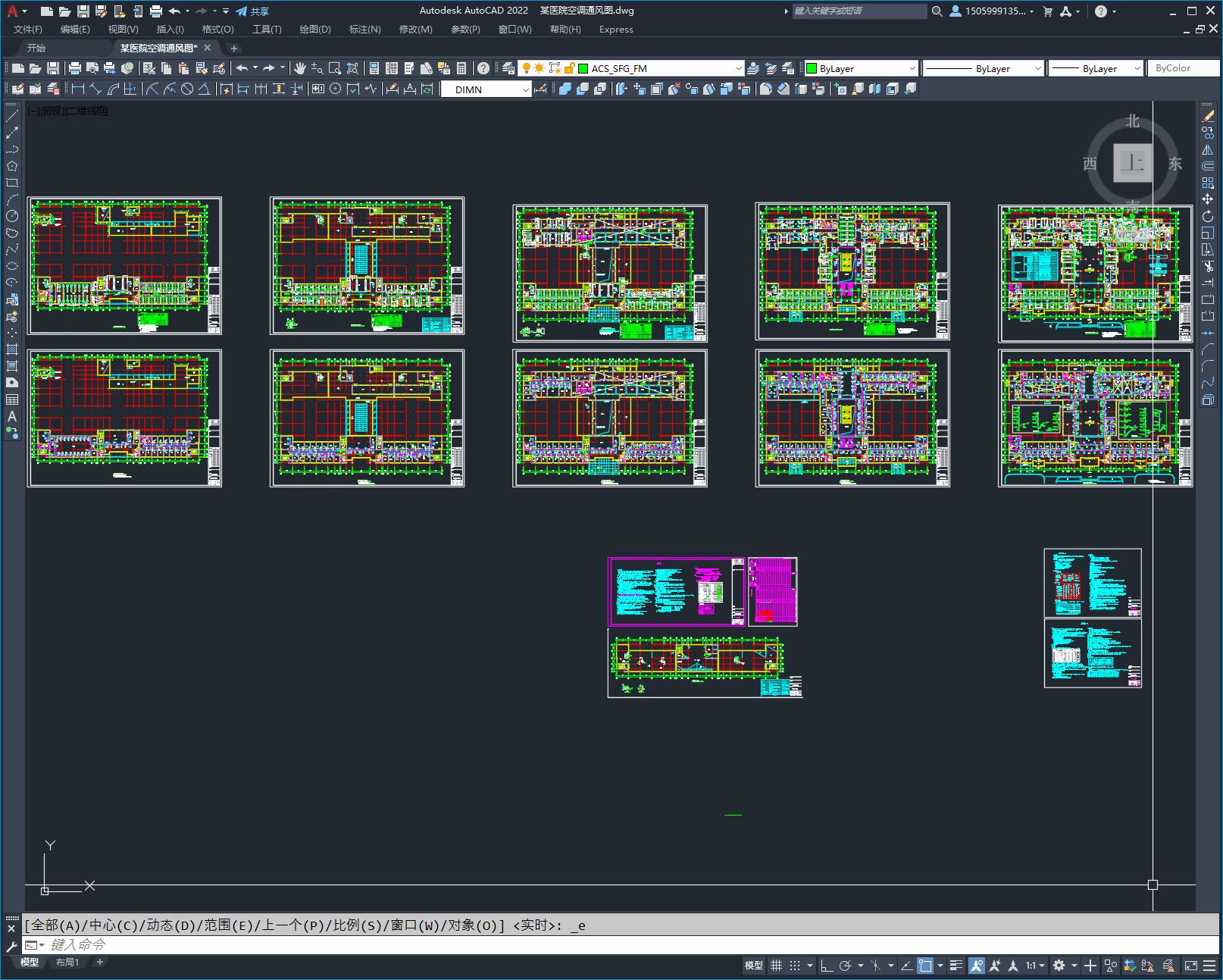Image resolution: width=1223 pixels, height=980 pixels.
Task: Click the green swatch in color control
Action: tap(812, 68)
